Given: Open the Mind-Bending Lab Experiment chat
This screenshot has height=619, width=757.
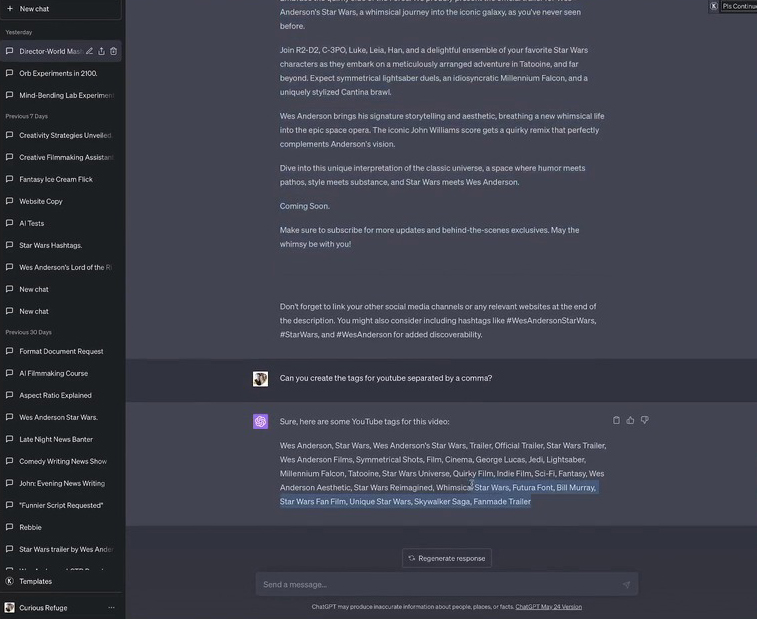Looking at the screenshot, I should (x=61, y=95).
